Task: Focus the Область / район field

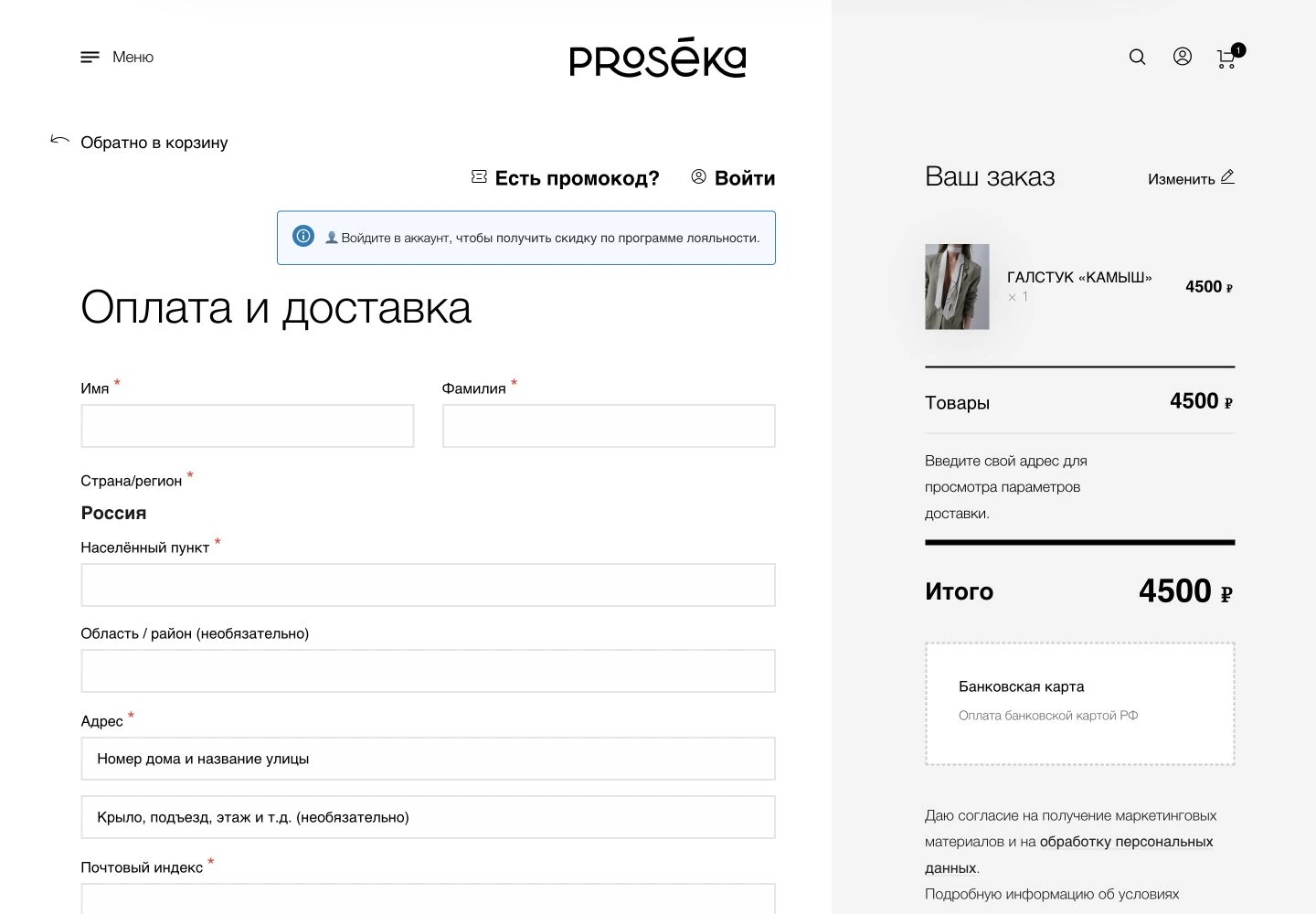Action: tap(428, 671)
